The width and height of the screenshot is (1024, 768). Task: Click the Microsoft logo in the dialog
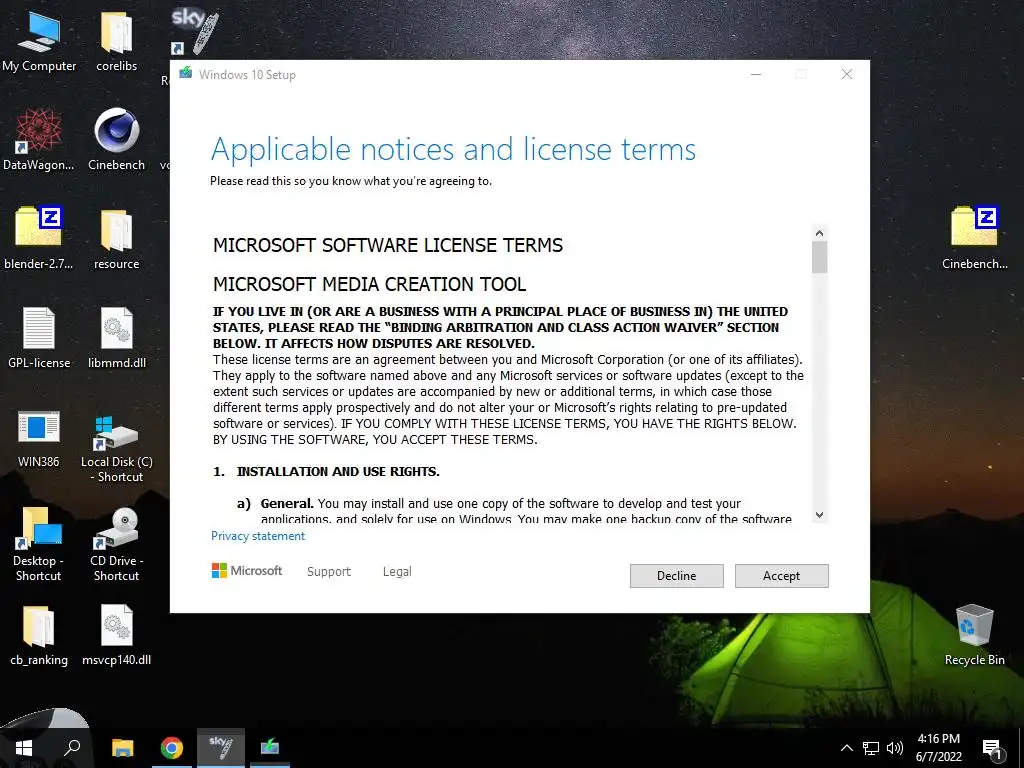(x=247, y=571)
